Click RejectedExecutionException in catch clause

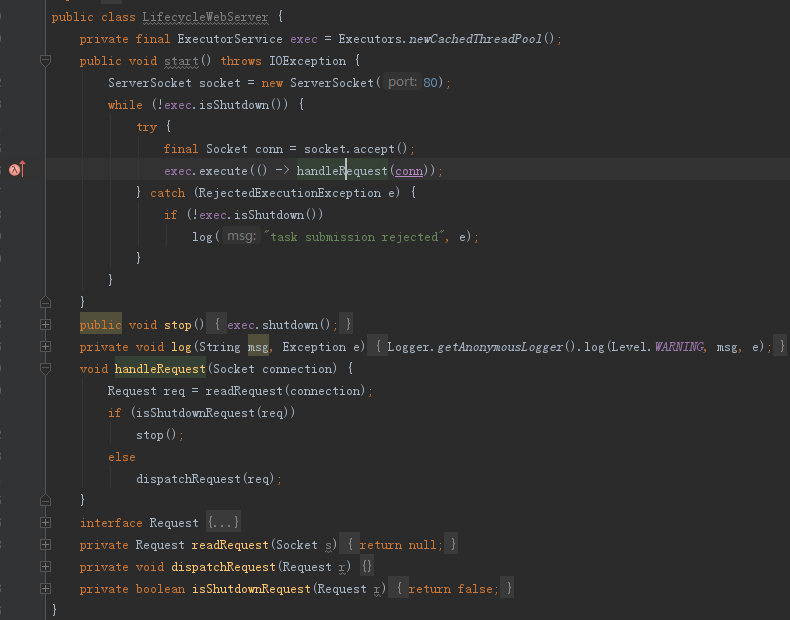click(x=290, y=193)
